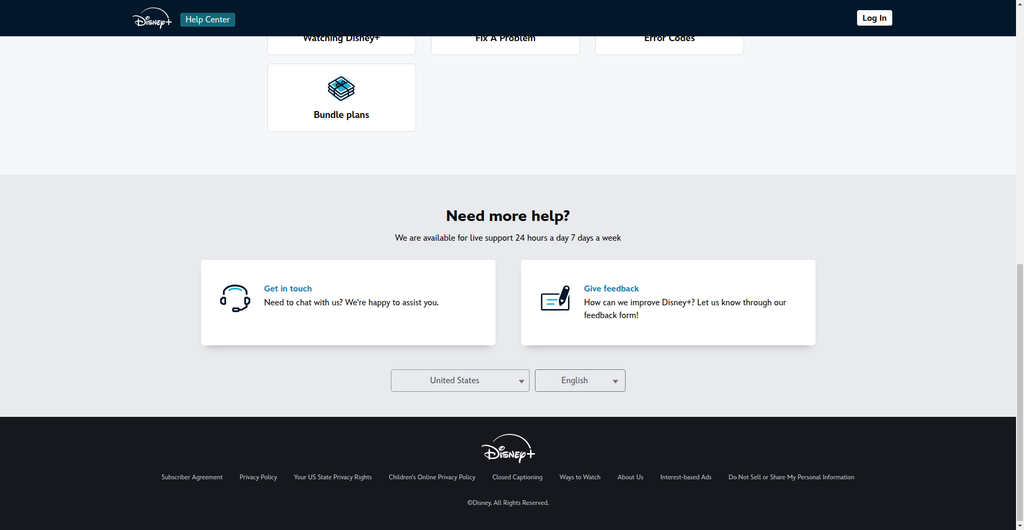Open the About Us footer link

tap(630, 477)
